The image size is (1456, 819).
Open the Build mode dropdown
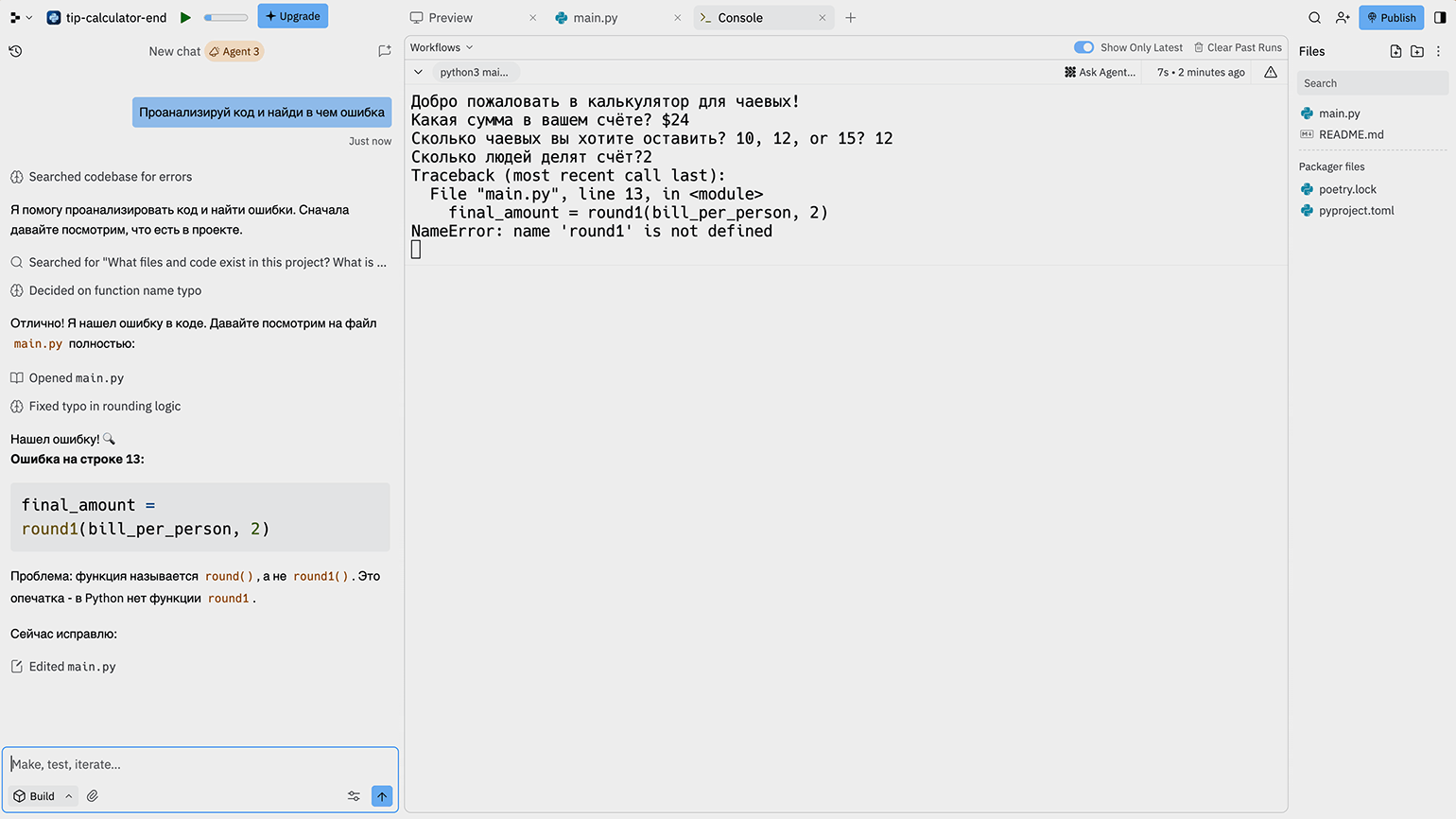pyautogui.click(x=43, y=796)
